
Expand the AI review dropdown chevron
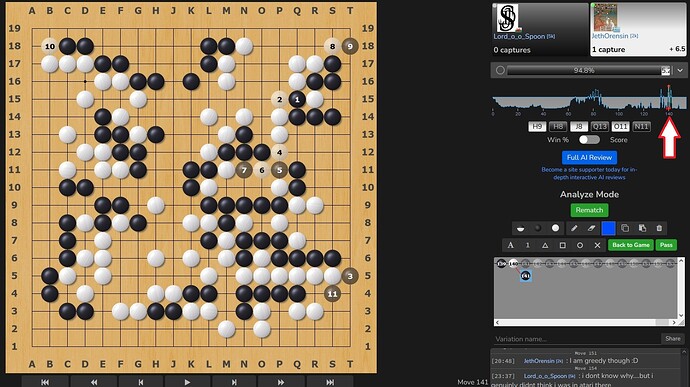tap(680, 70)
